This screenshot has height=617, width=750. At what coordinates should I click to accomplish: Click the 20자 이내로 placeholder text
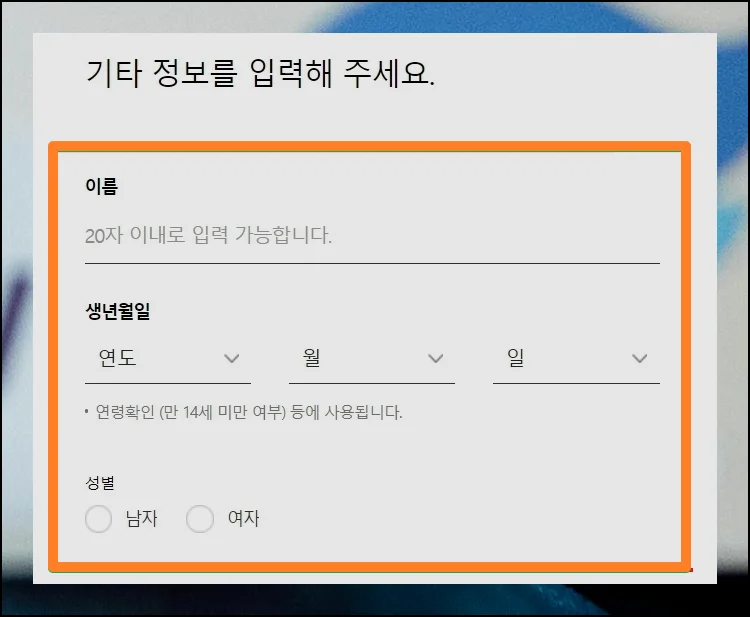tap(208, 236)
